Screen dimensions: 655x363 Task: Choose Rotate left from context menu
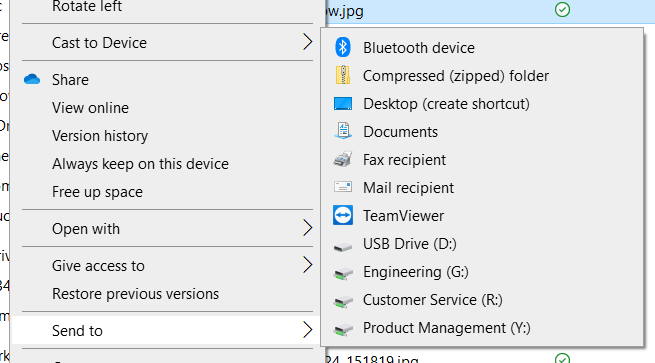pos(87,6)
